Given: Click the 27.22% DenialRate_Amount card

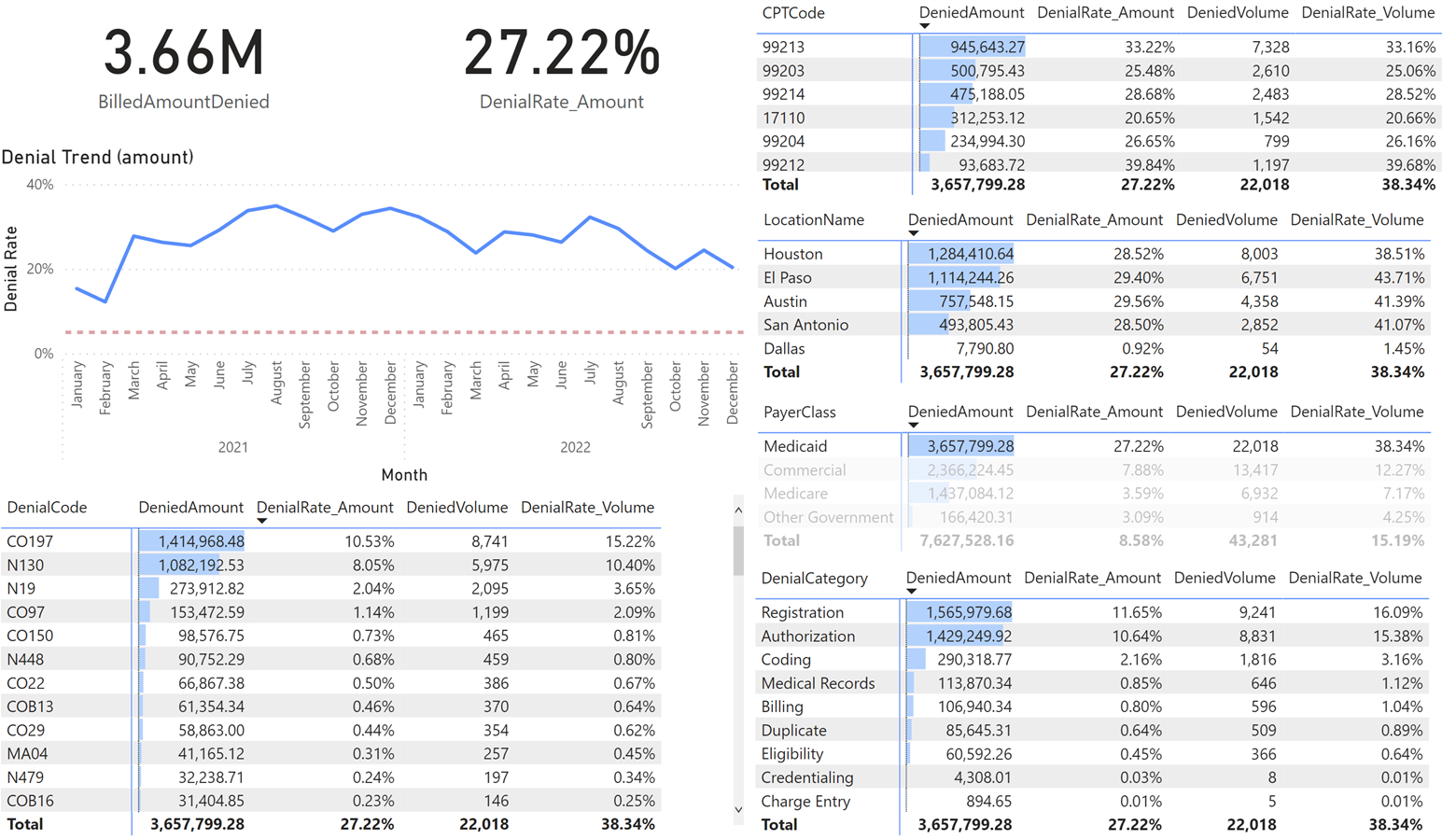Looking at the screenshot, I should click(x=561, y=67).
